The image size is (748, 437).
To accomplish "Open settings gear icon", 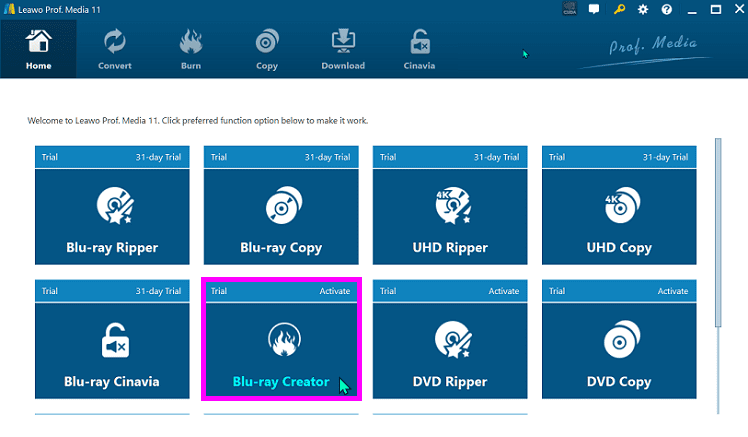I will click(x=643, y=10).
